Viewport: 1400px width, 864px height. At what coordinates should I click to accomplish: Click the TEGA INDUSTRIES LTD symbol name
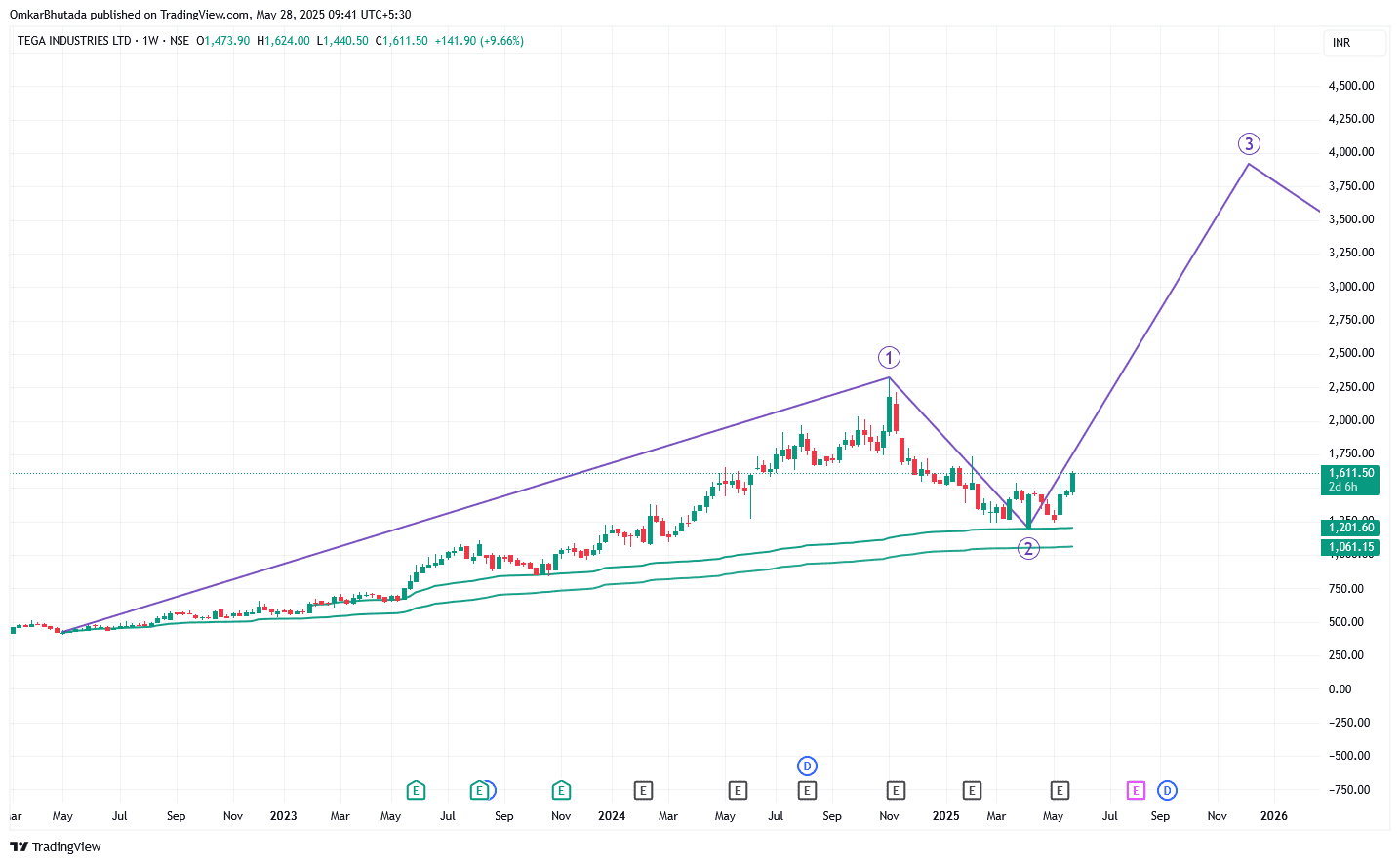click(74, 41)
